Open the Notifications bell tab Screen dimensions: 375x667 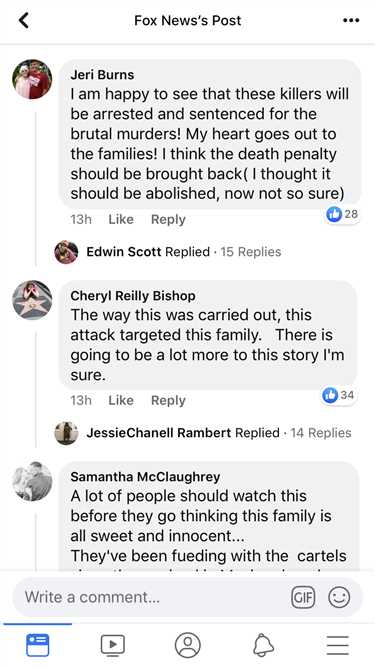(x=263, y=645)
